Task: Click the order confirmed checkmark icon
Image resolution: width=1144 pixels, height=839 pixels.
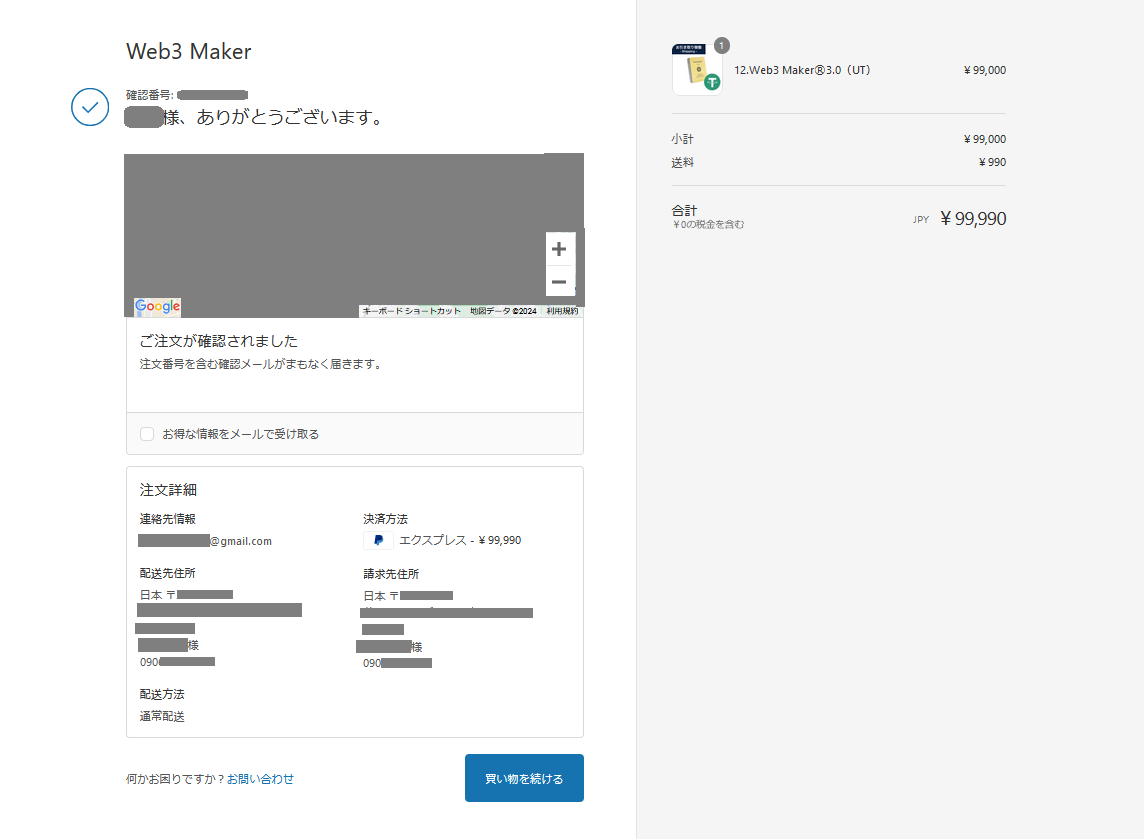Action: 90,107
